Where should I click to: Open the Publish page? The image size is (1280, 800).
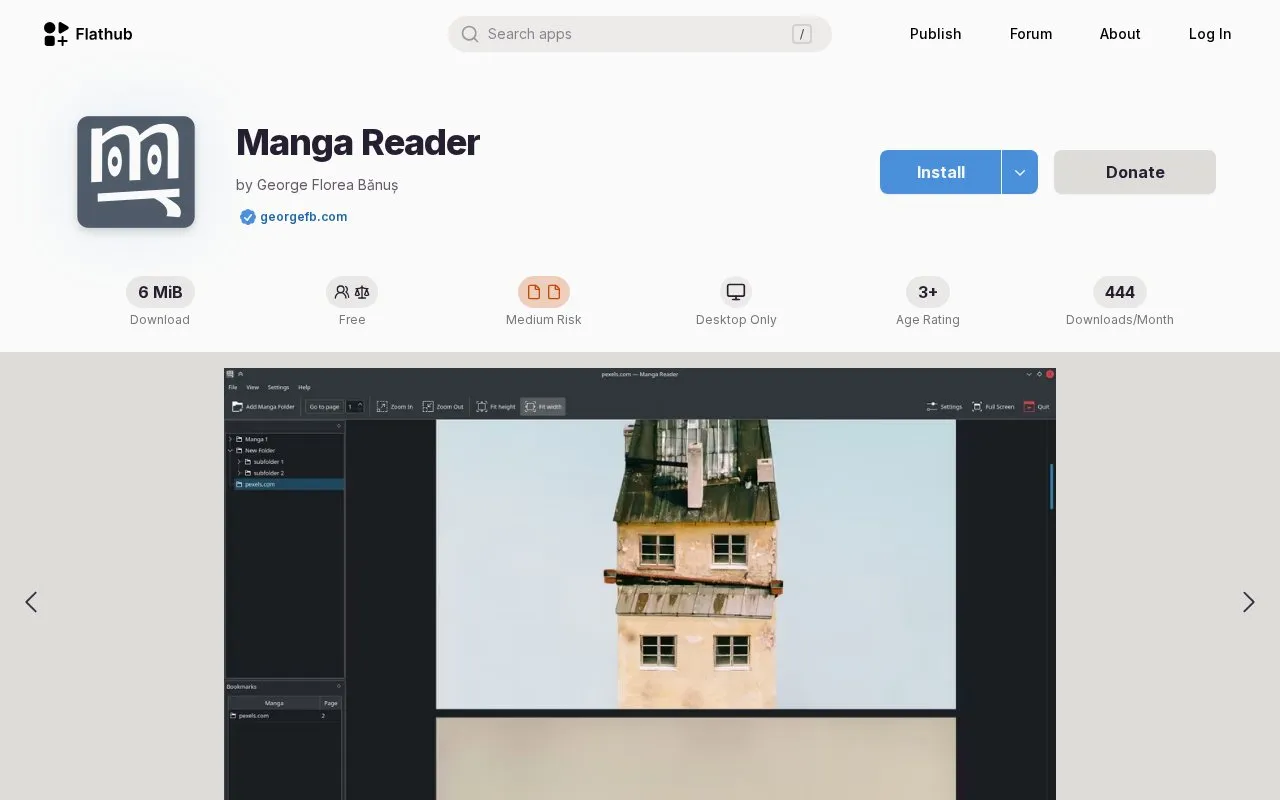coord(935,34)
